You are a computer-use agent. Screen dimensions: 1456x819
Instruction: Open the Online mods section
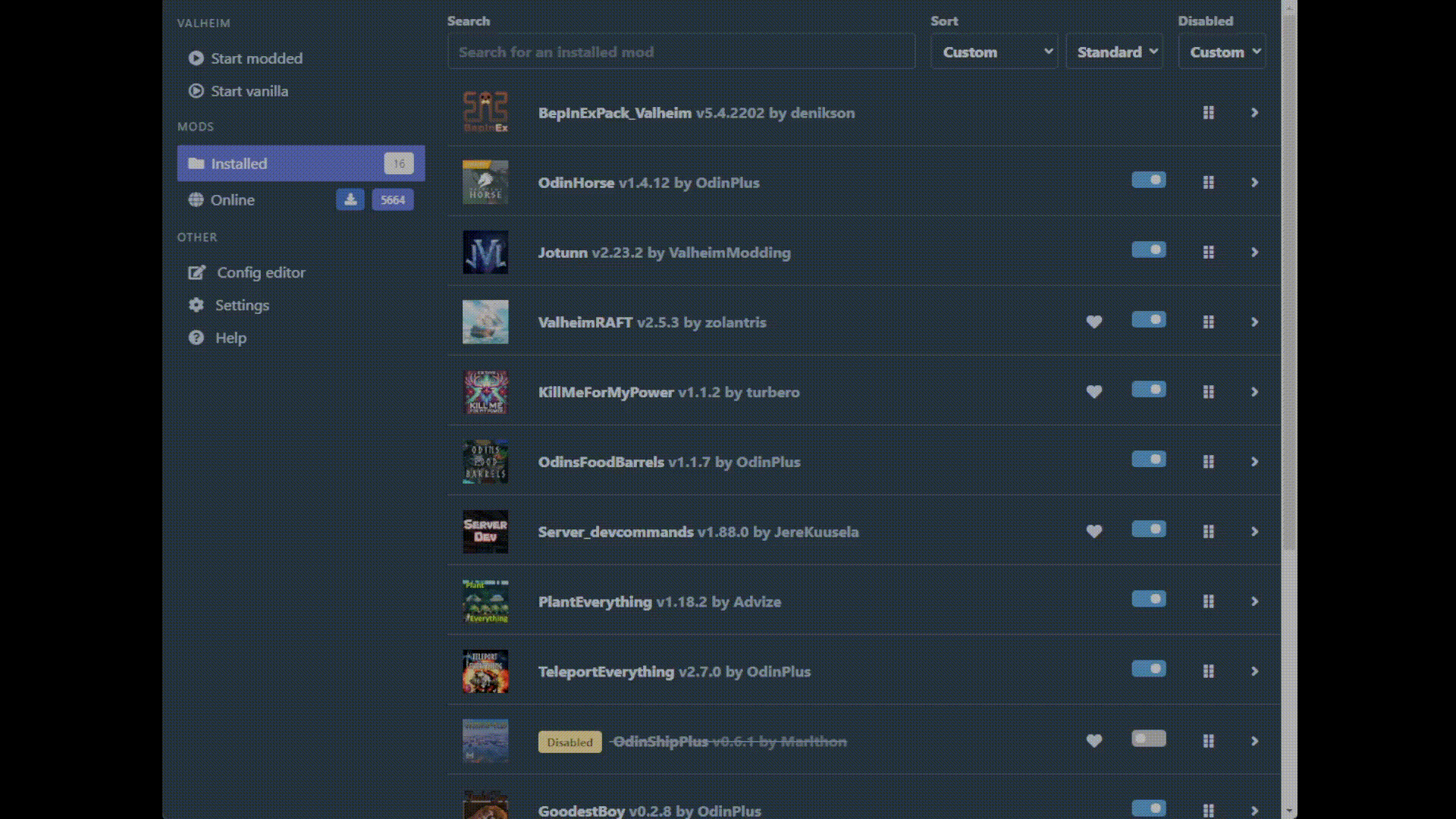pos(233,199)
